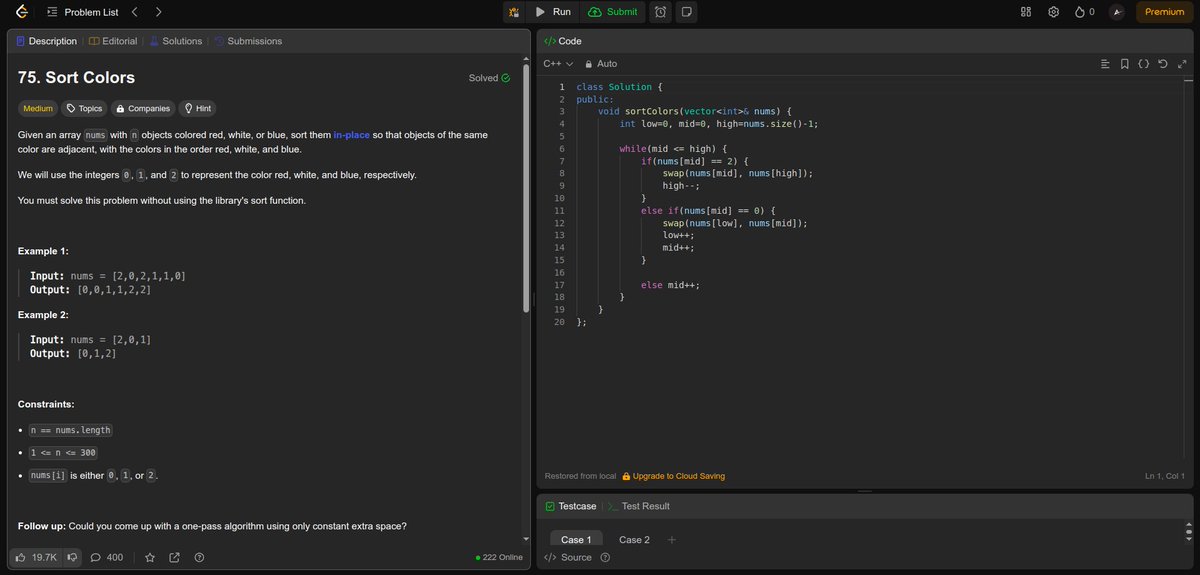Click code line with swap(nums[low], nums[mid])
1200x575 pixels.
point(734,223)
